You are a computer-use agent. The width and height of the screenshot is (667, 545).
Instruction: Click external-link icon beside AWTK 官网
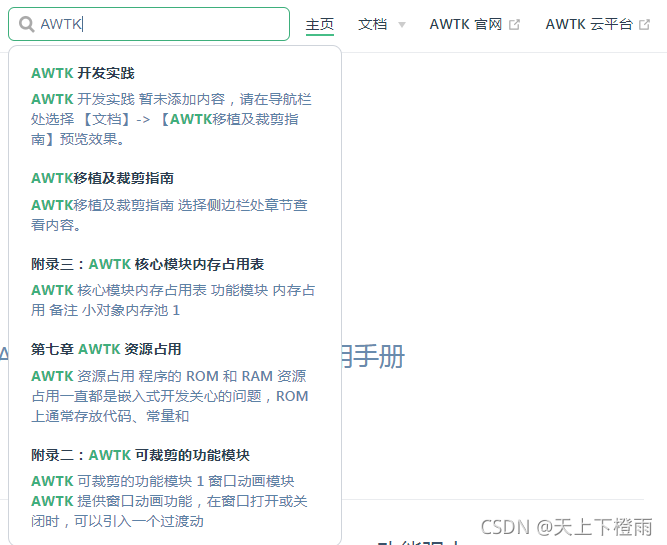[514, 25]
